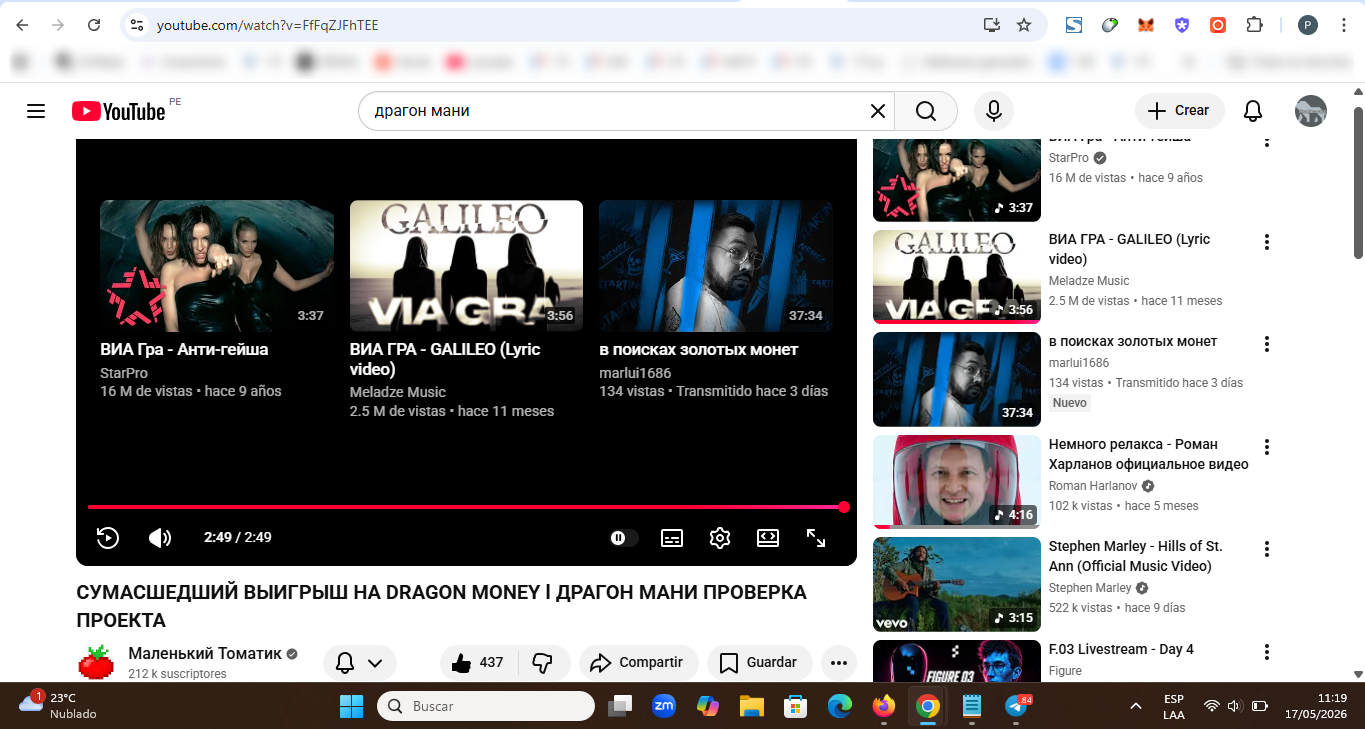The image size is (1365, 729).
Task: Clear the search box text
Action: click(x=877, y=111)
